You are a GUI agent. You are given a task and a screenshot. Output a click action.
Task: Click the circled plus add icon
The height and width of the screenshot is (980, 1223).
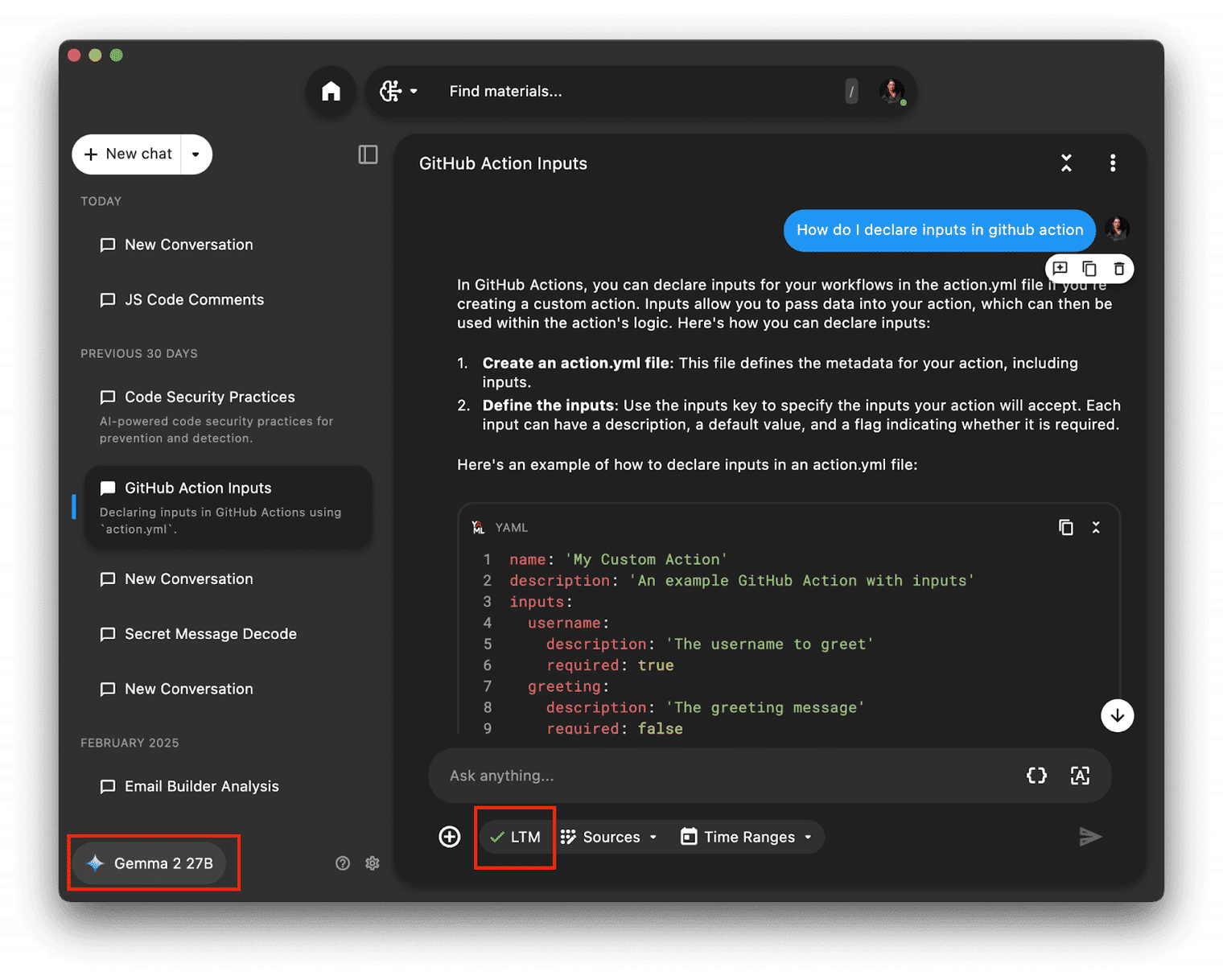pyautogui.click(x=450, y=837)
